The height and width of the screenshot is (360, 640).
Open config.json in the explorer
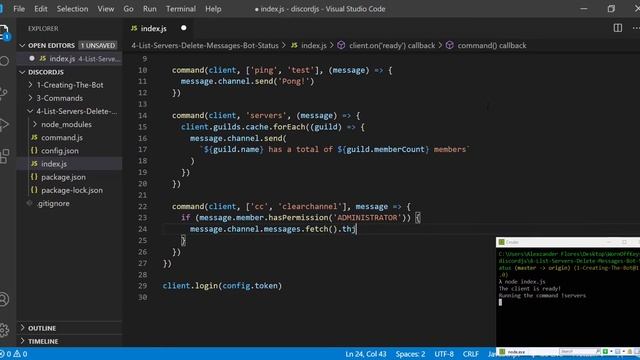pos(60,151)
